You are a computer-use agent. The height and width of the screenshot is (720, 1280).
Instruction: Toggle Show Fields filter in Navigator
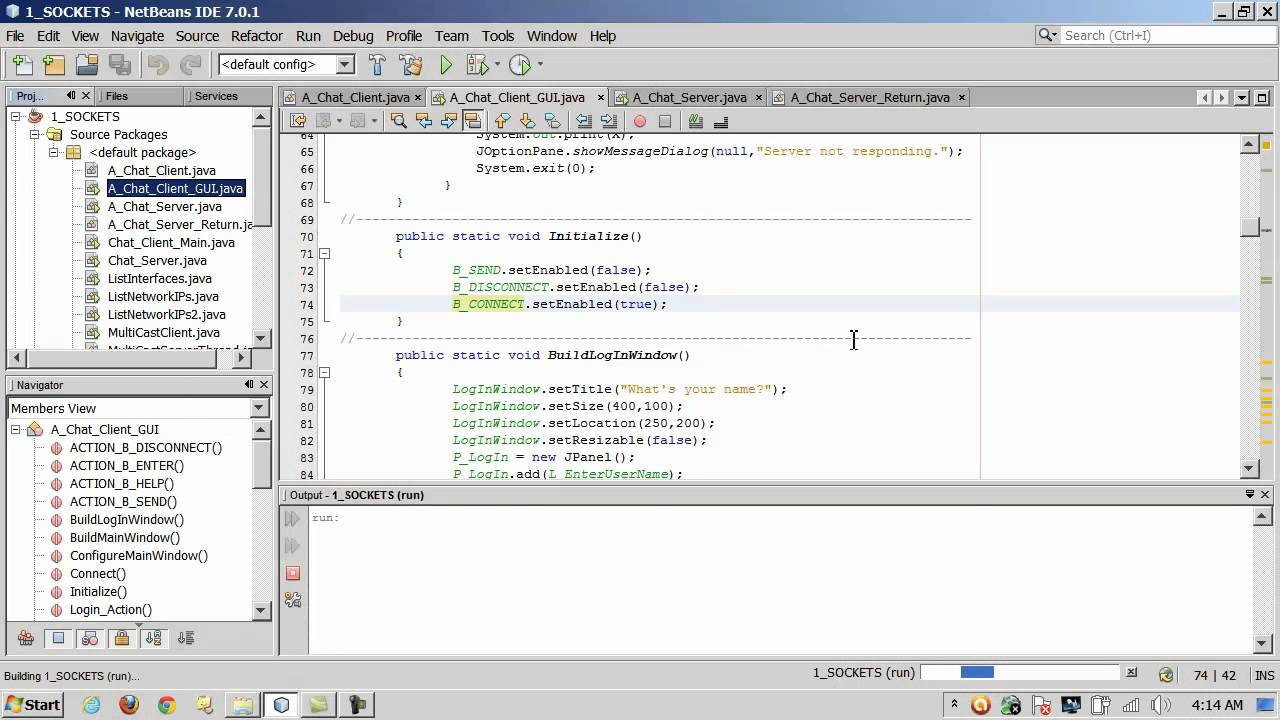pyautogui.click(x=58, y=638)
